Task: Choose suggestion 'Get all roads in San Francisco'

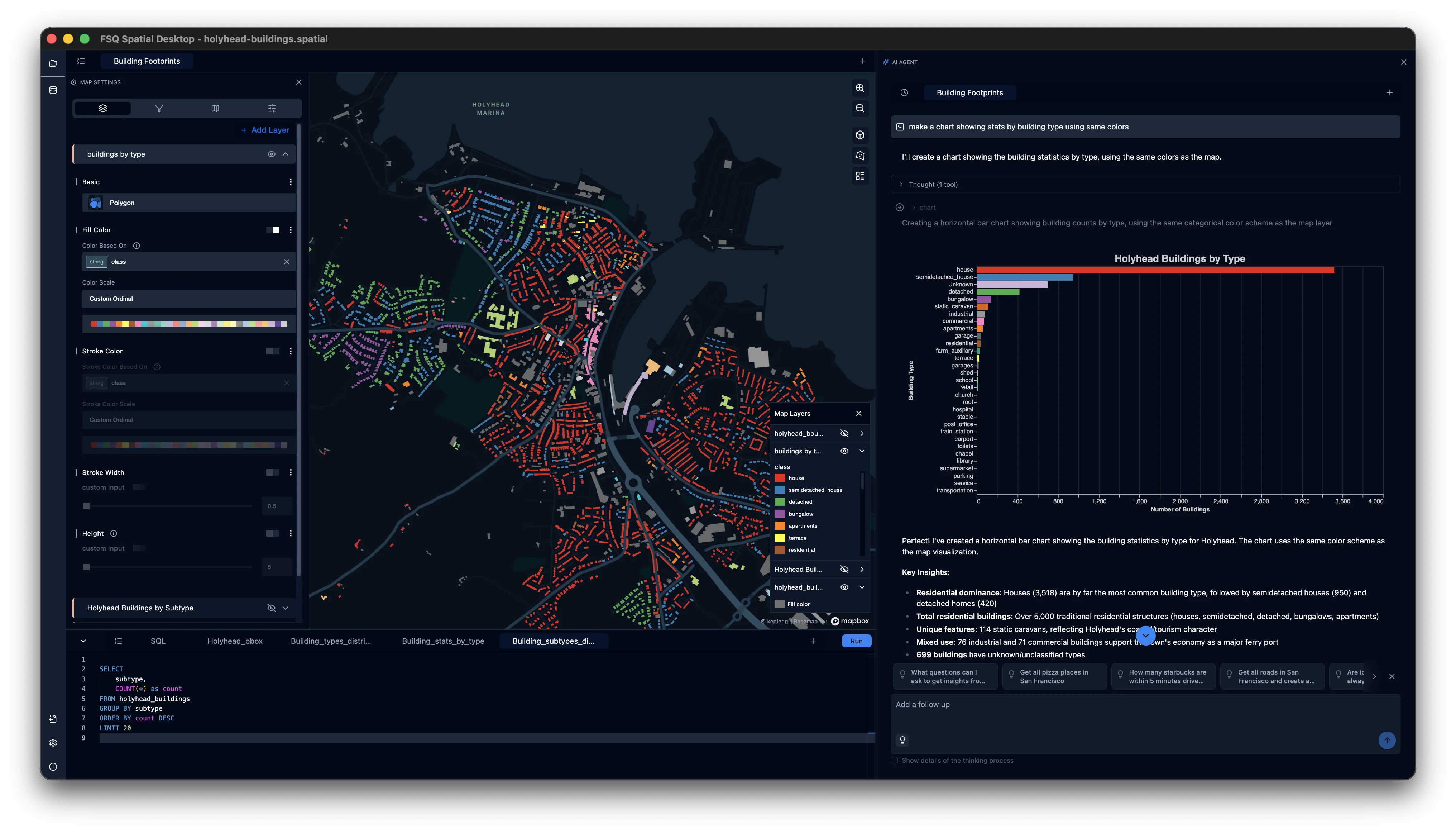Action: [x=1273, y=676]
